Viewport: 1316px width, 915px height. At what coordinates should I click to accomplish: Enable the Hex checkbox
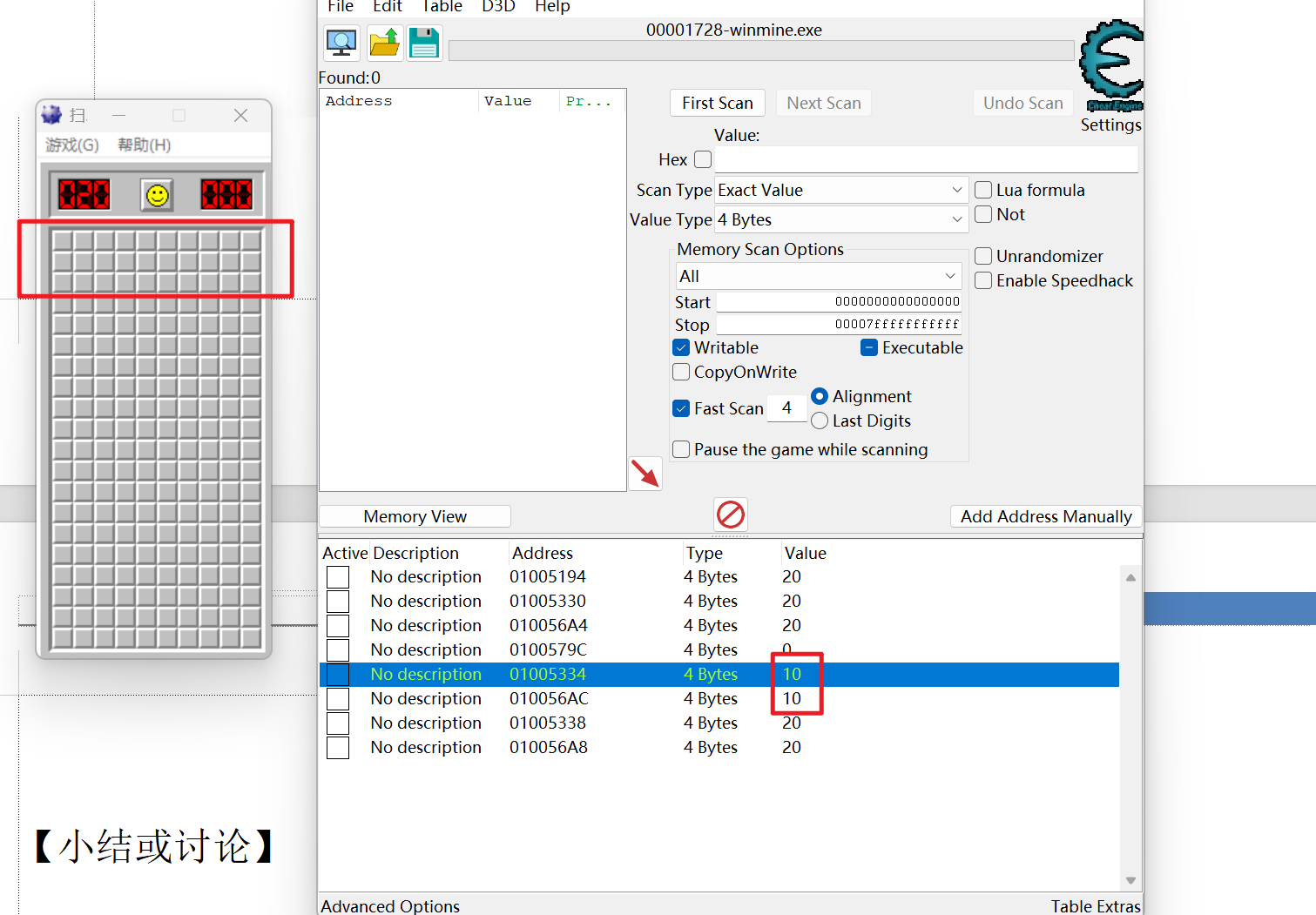pyautogui.click(x=703, y=159)
